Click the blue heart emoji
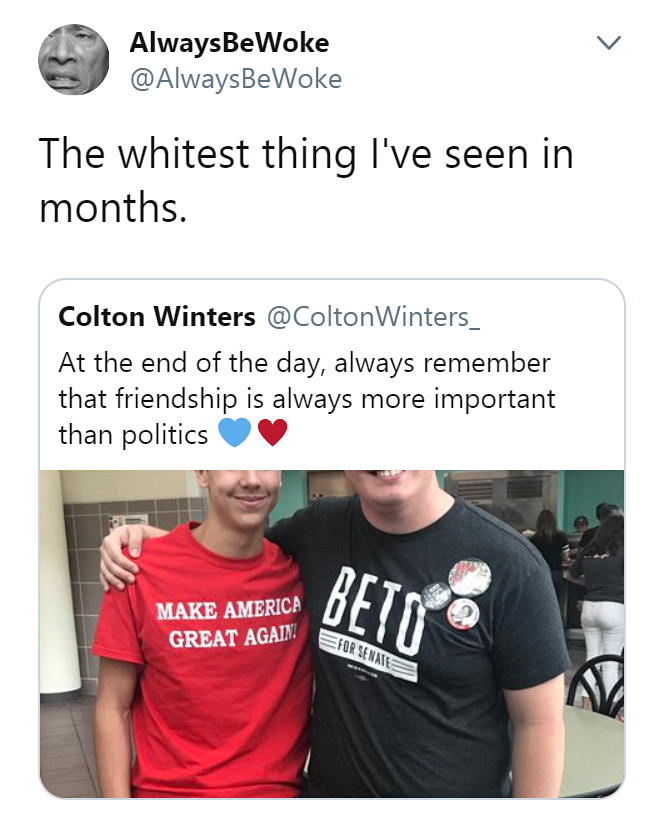664x828 pixels. (234, 435)
